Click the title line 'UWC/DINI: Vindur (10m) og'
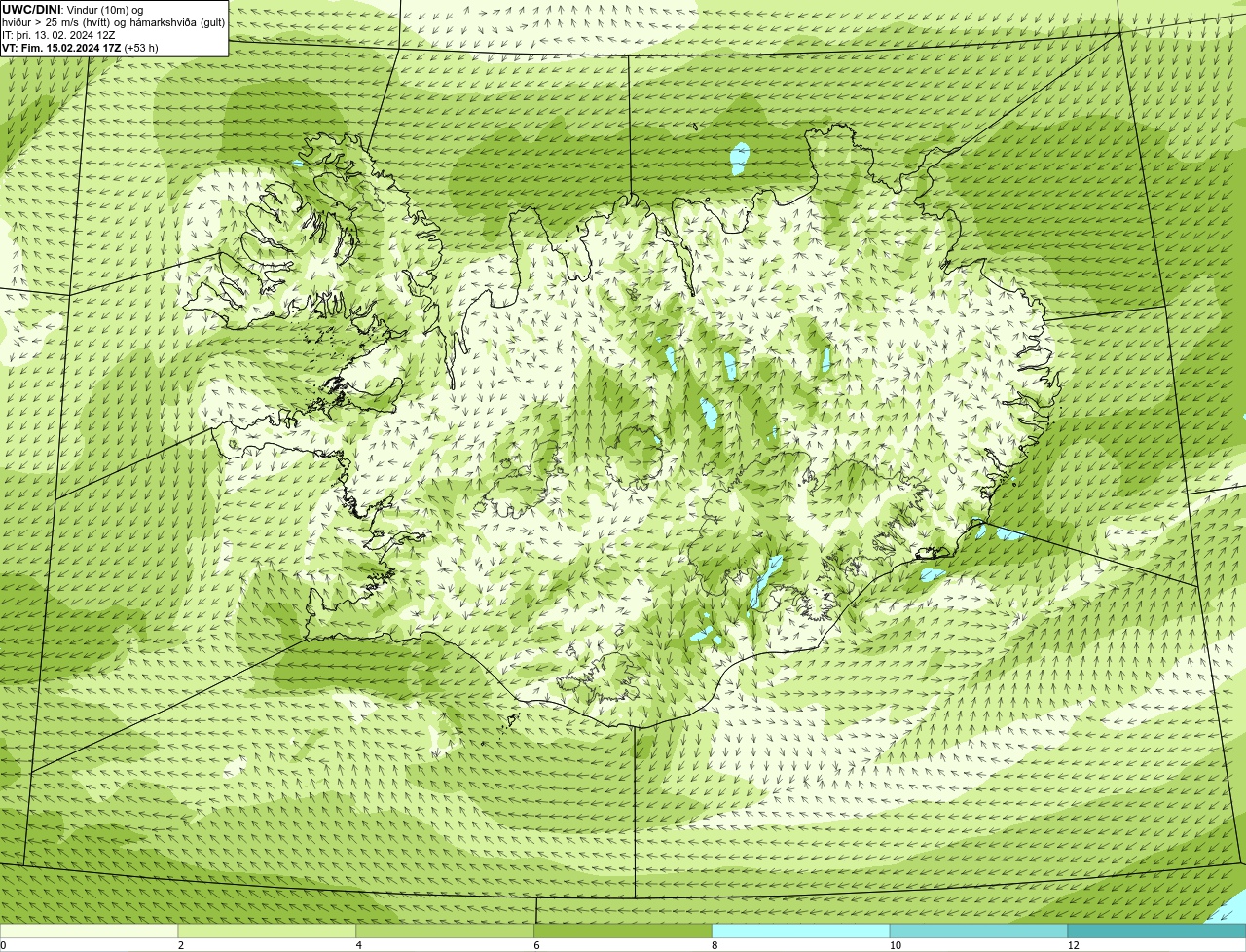The width and height of the screenshot is (1246, 952). point(73,10)
